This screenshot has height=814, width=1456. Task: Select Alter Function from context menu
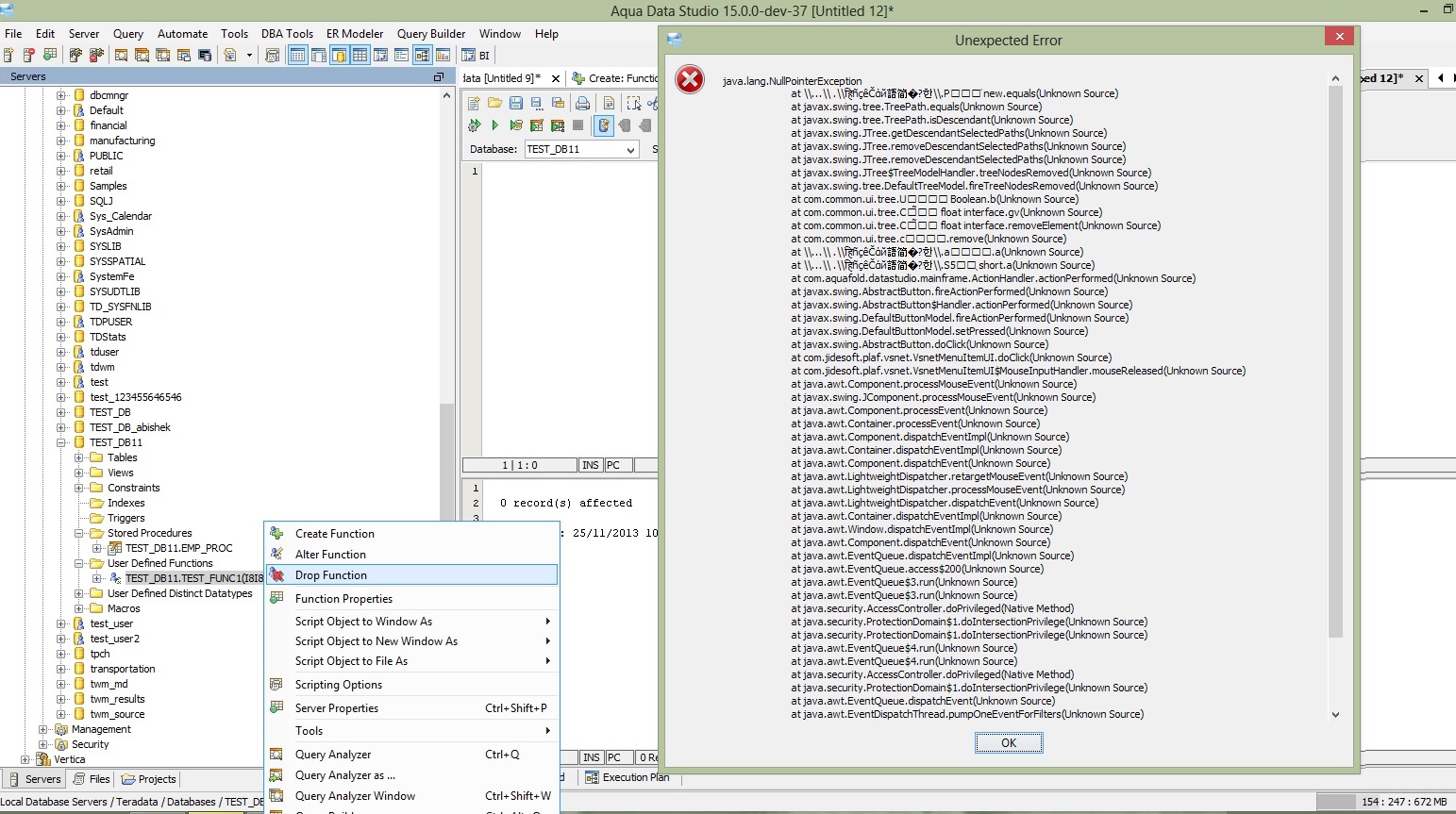click(412, 554)
